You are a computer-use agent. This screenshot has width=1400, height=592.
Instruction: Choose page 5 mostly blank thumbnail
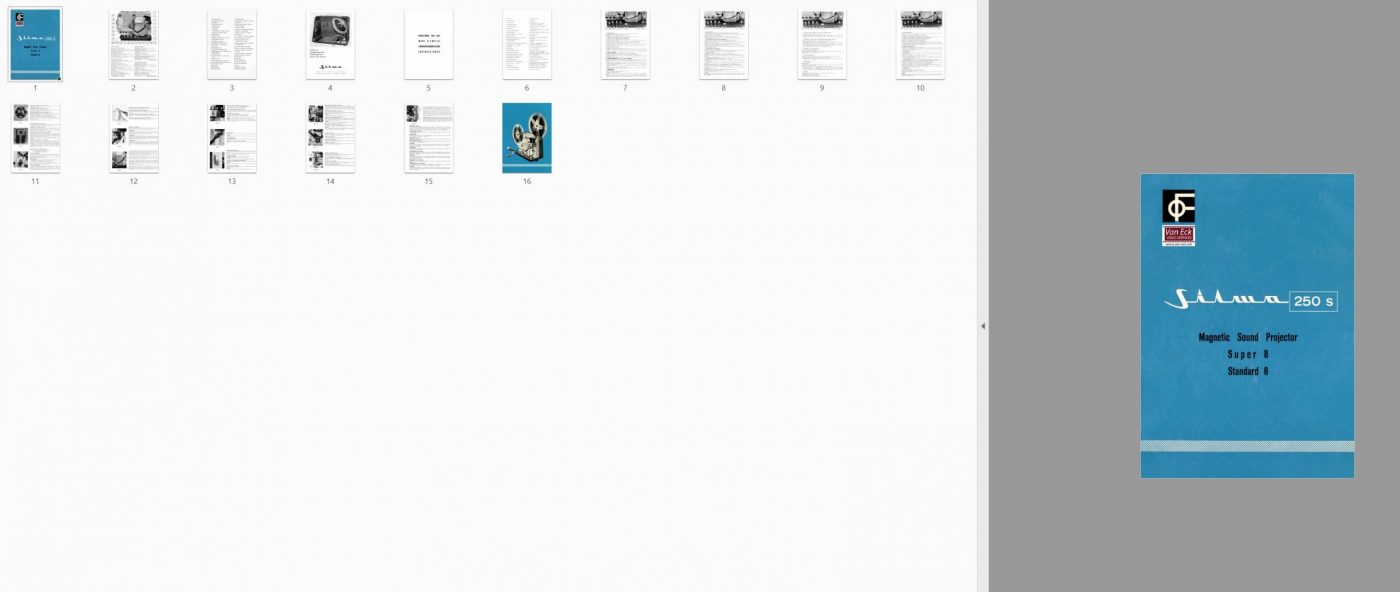click(428, 45)
